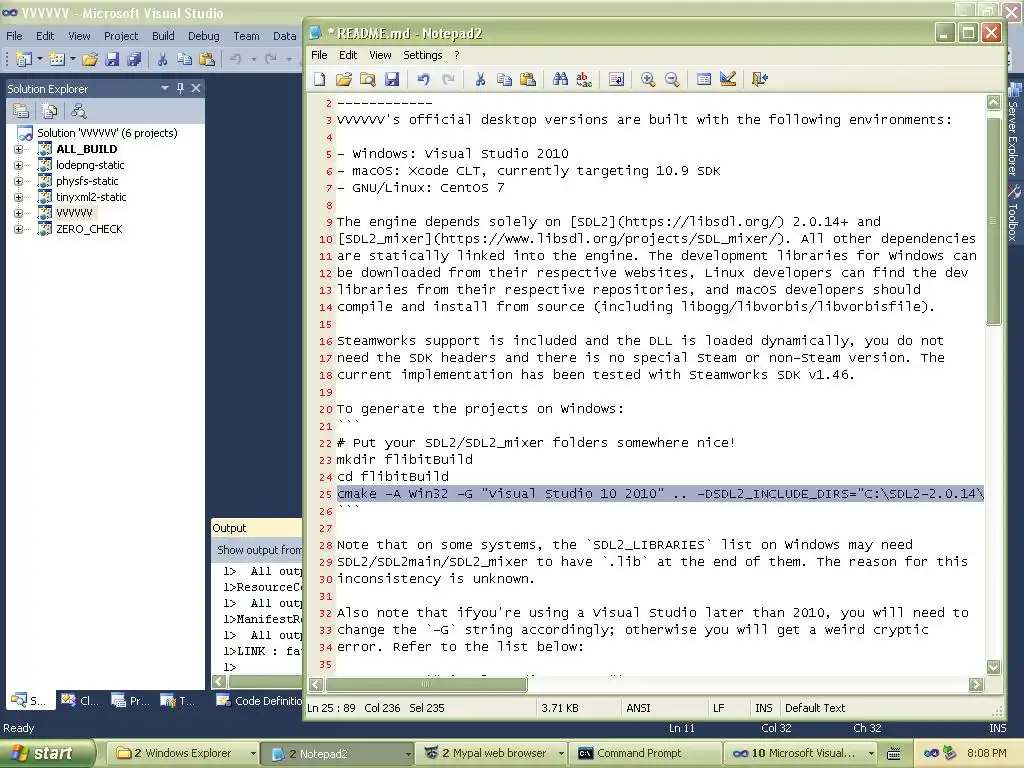Click the Zoom in magnifier in Notepad2

click(648, 80)
